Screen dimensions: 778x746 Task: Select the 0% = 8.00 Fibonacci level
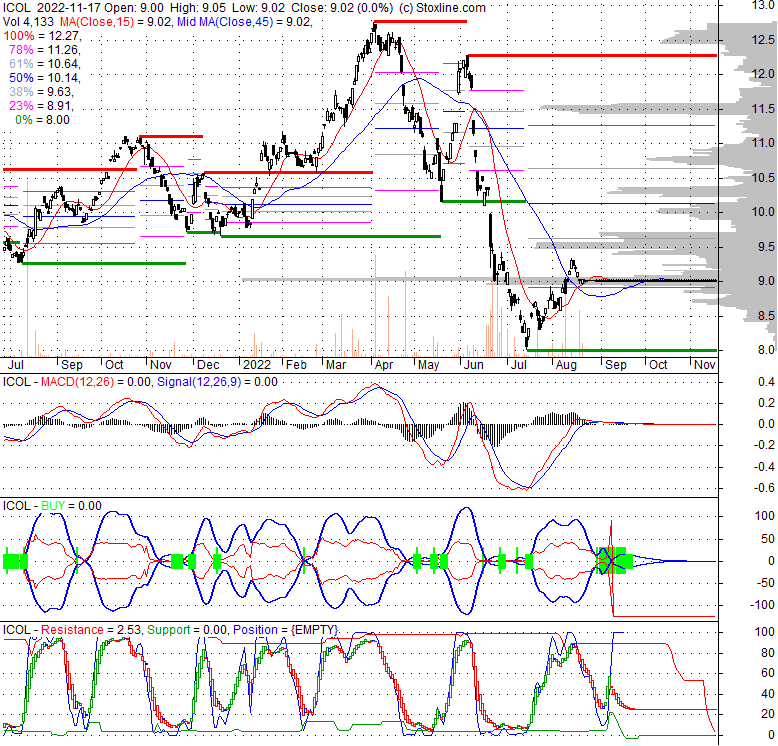point(42,120)
